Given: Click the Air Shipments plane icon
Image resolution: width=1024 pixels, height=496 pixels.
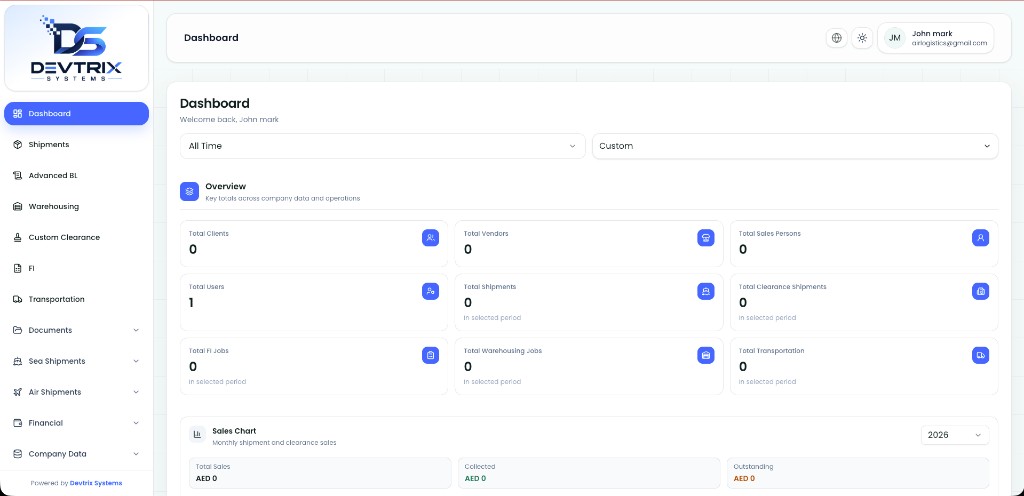Looking at the screenshot, I should pos(18,392).
